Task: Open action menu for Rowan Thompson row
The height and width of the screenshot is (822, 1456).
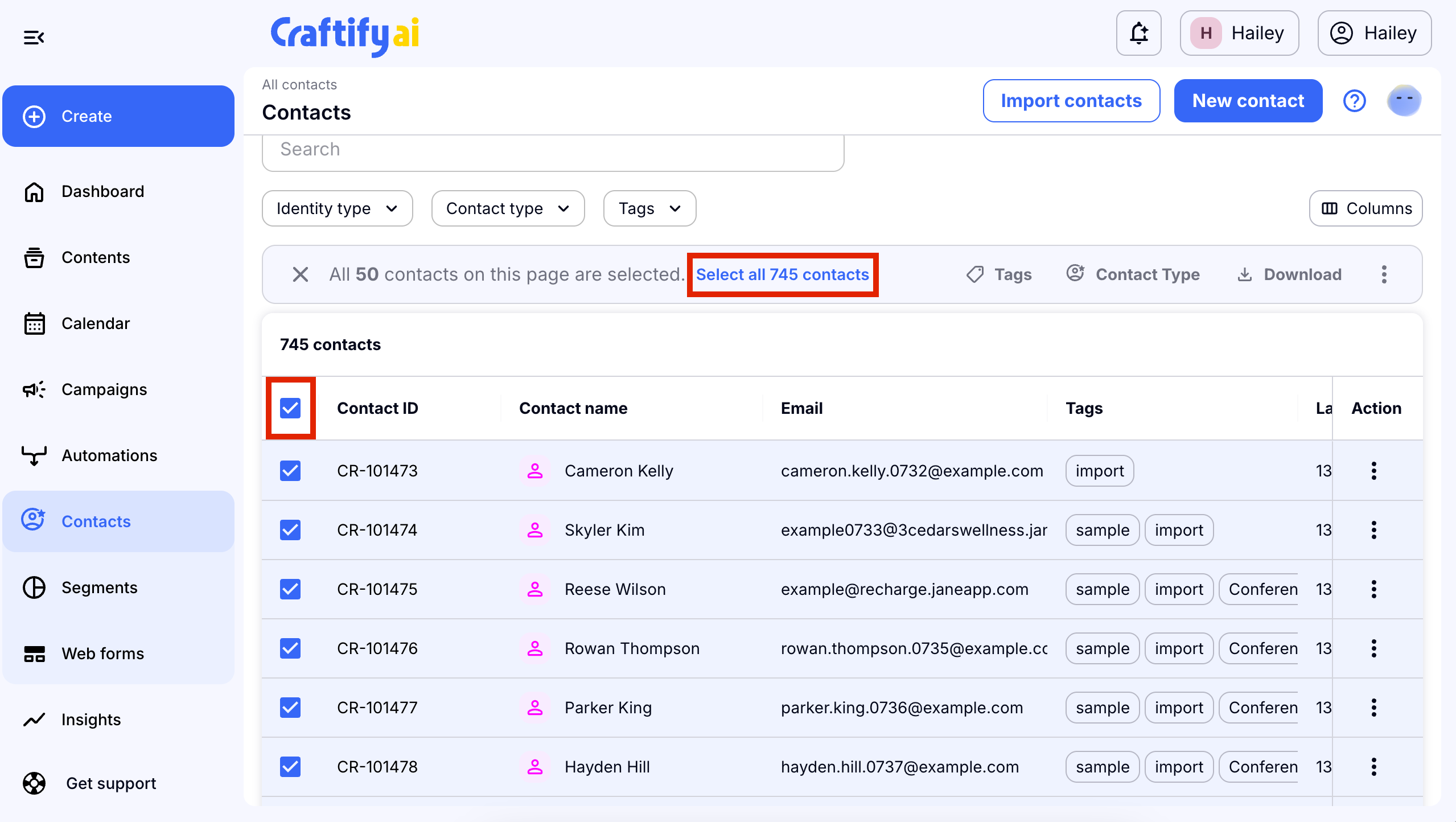Action: pos(1374,648)
